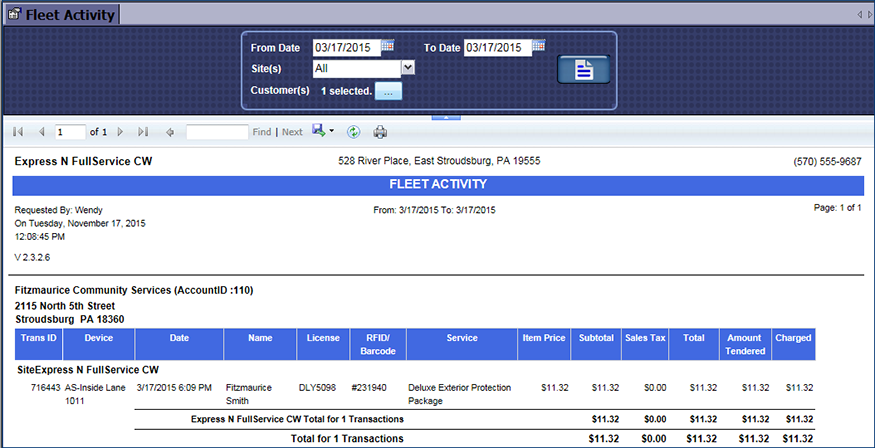The image size is (875, 448).
Task: Select the Fleet Activity tab
Action: [x=60, y=14]
